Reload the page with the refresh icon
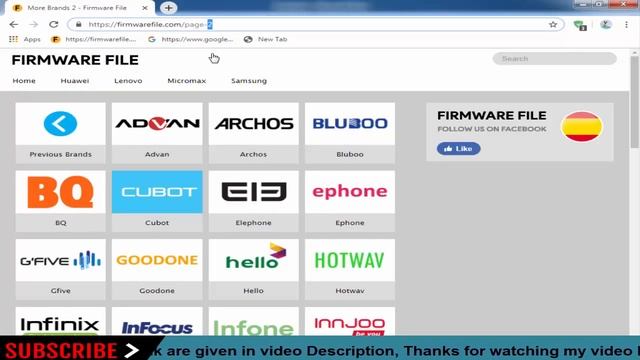Image resolution: width=640 pixels, height=360 pixels. [x=53, y=24]
